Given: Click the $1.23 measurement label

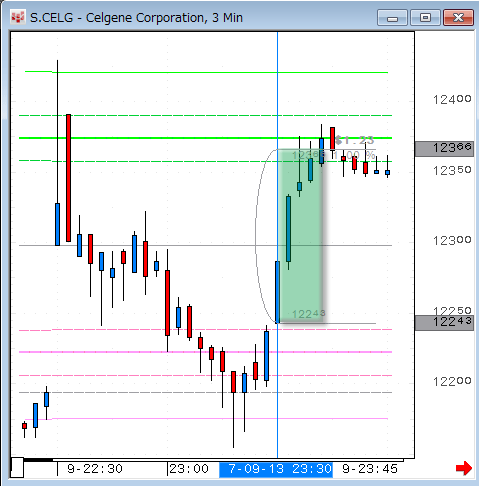Looking at the screenshot, I should pyautogui.click(x=355, y=140).
